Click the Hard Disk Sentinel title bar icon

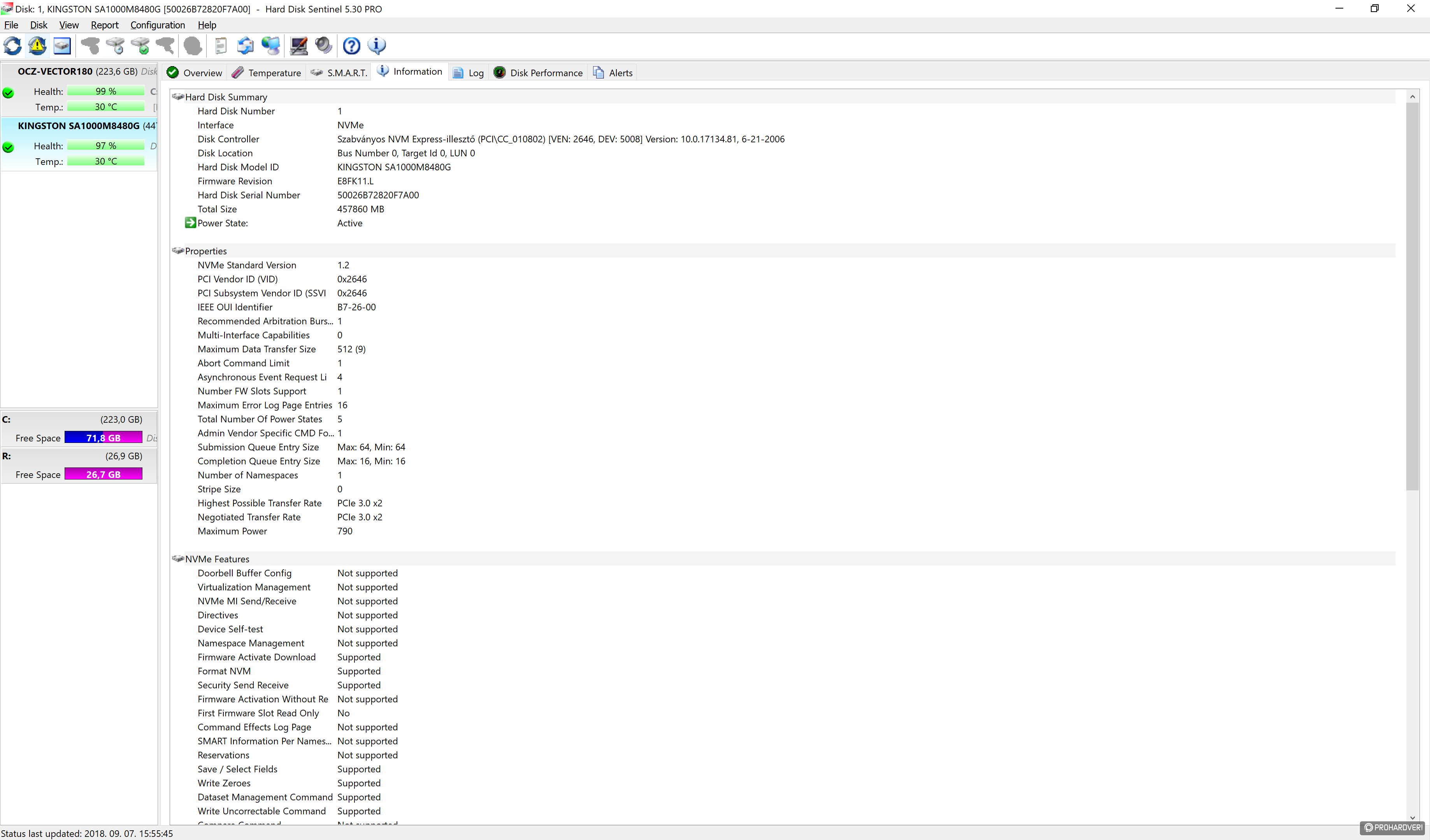(x=7, y=9)
